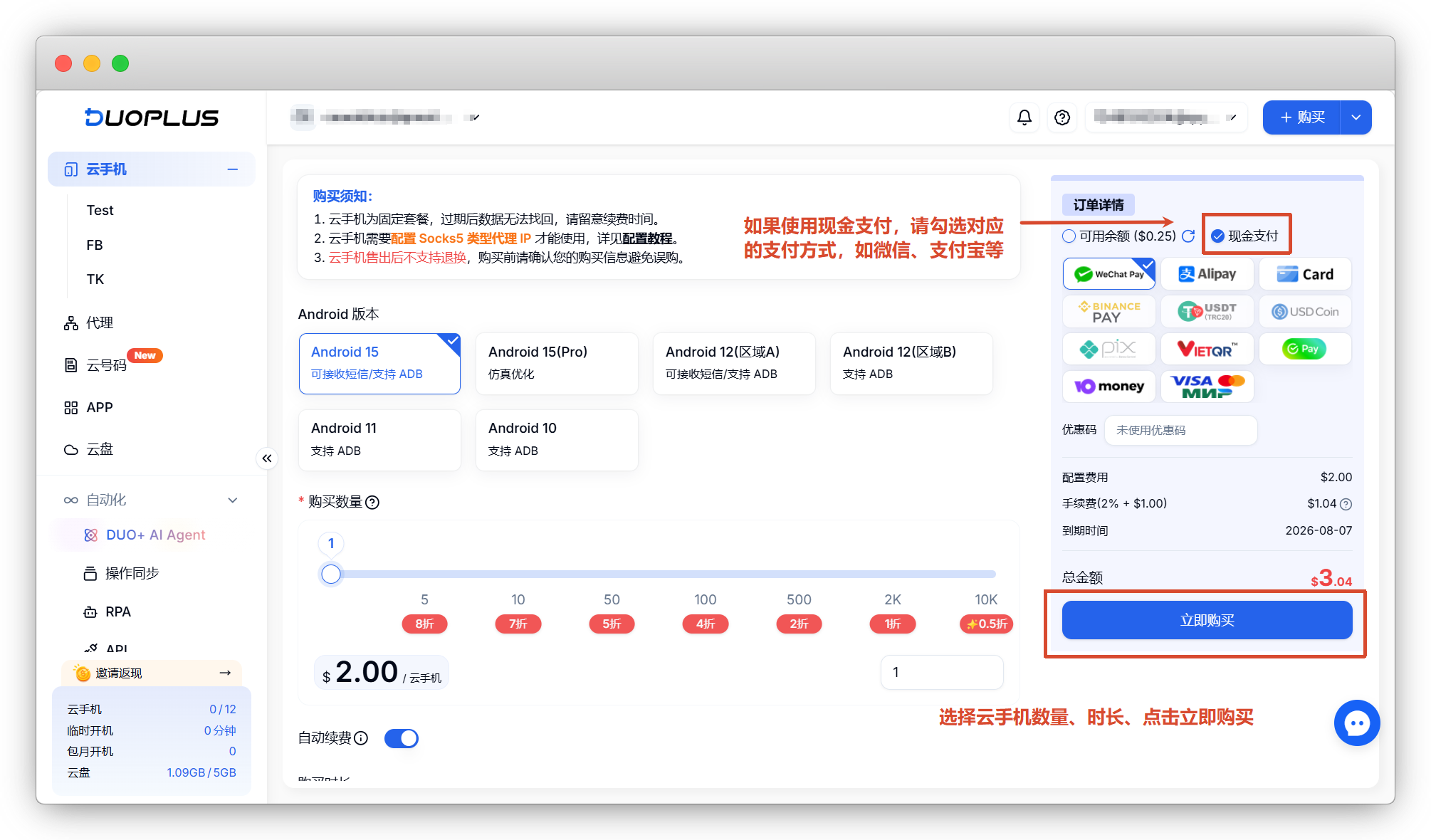
Task: Open the notifications bell
Action: [1024, 117]
